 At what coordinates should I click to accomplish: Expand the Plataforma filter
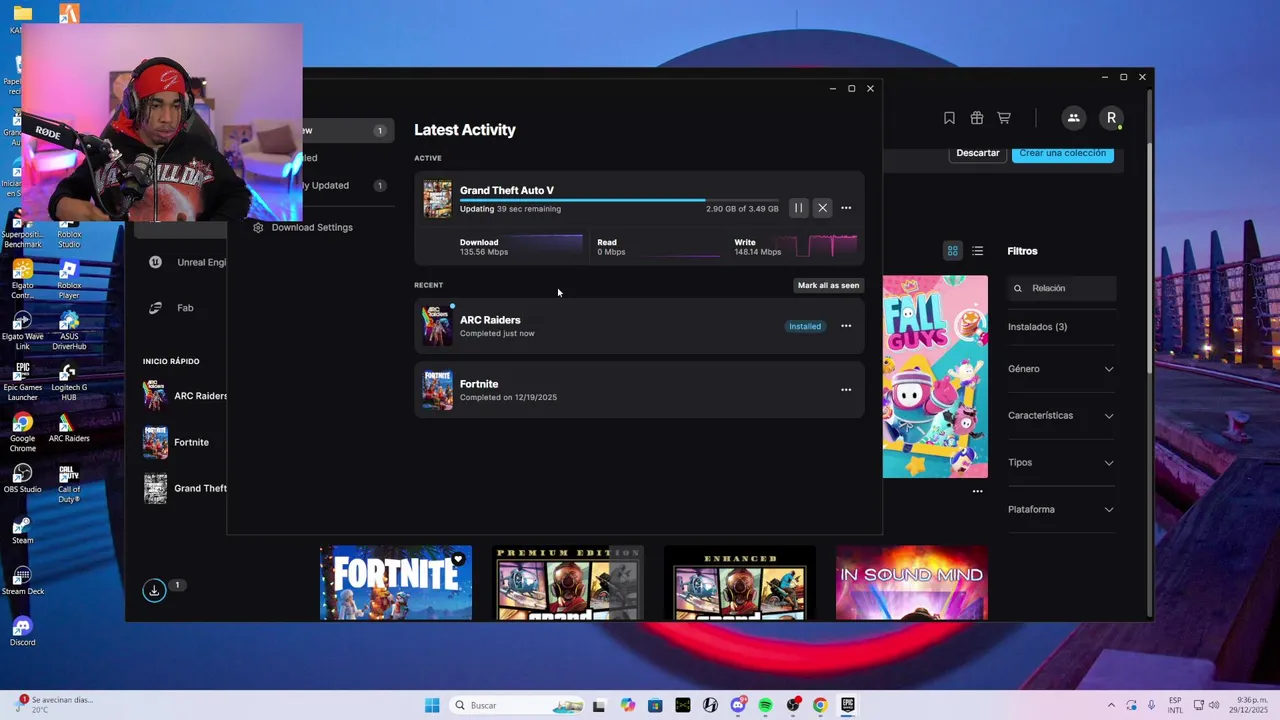click(1061, 510)
